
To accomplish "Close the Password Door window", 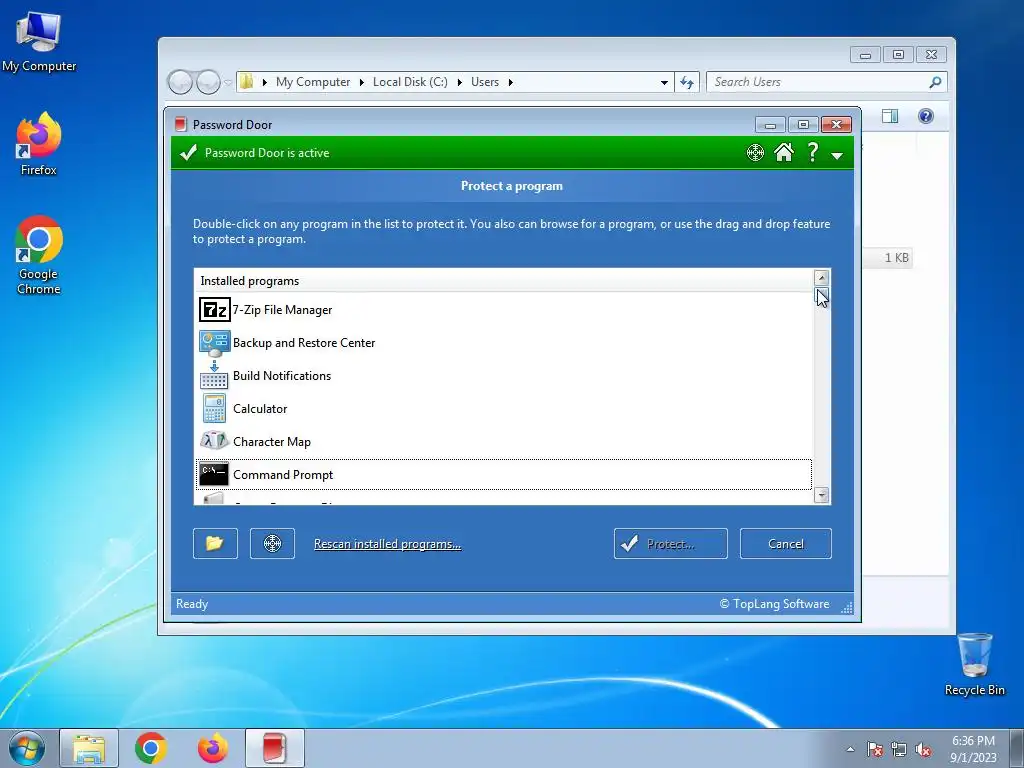I will [x=836, y=125].
